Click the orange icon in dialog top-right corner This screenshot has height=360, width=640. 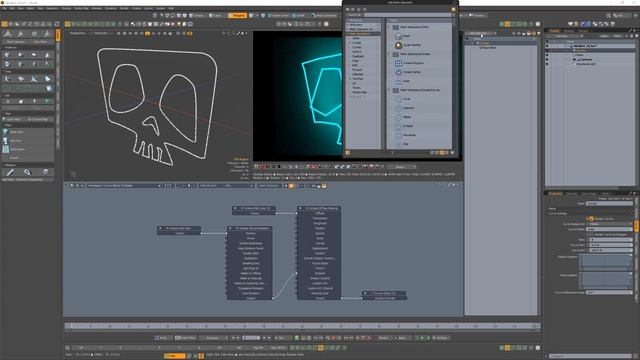[453, 9]
